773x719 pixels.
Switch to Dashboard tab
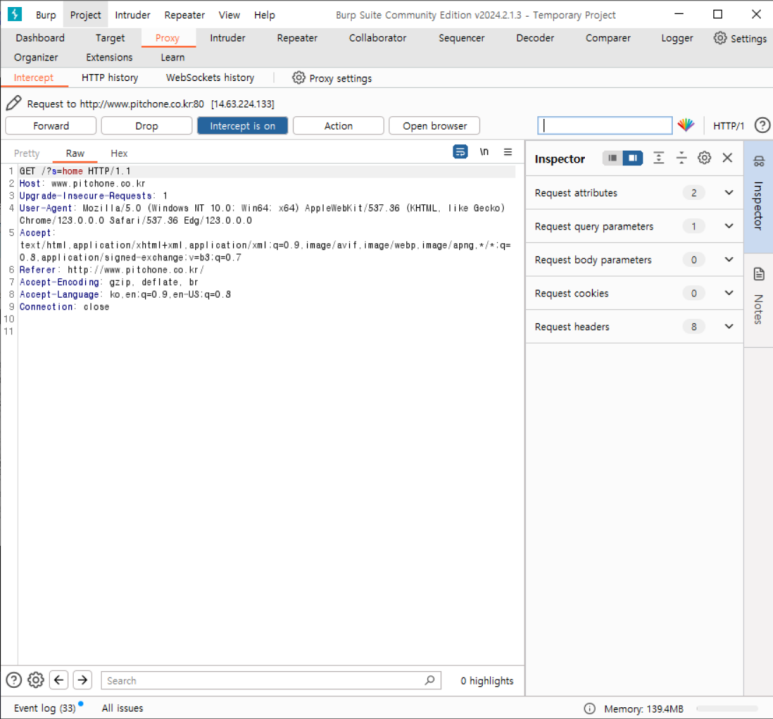[x=40, y=38]
